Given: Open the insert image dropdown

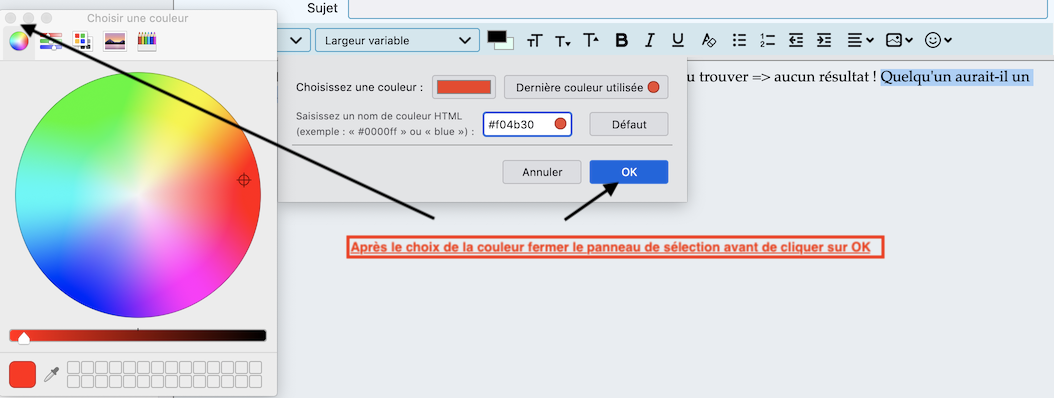Looking at the screenshot, I should (899, 40).
